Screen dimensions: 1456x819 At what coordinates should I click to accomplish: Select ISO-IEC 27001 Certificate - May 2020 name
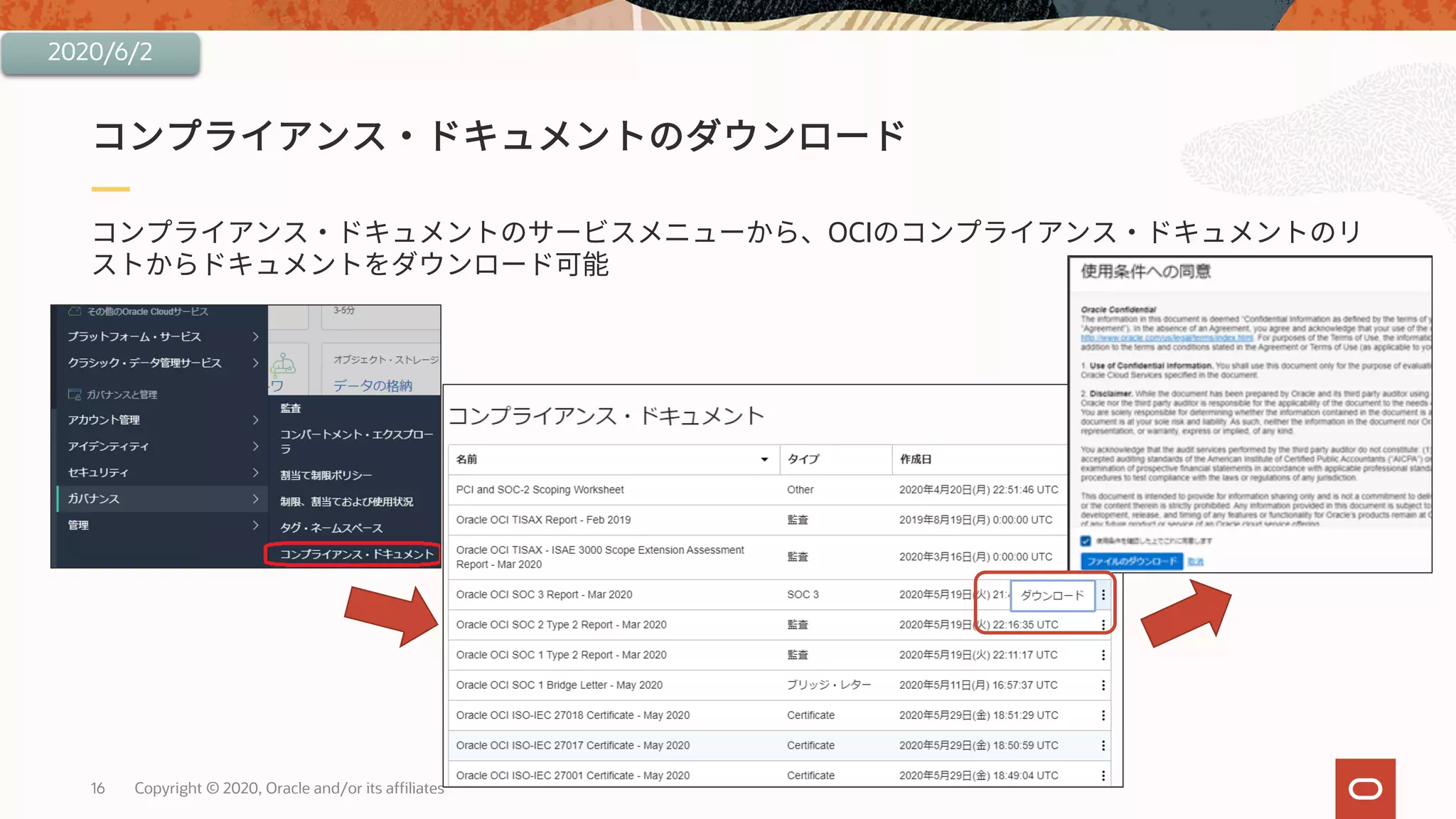tap(572, 776)
